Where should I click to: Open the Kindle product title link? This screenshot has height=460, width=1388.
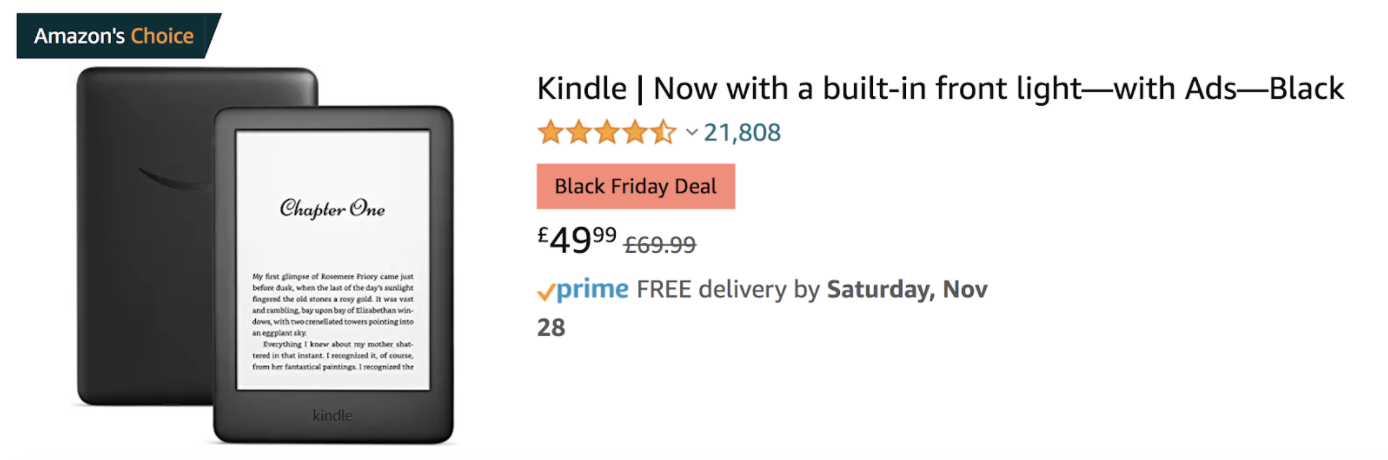point(940,88)
